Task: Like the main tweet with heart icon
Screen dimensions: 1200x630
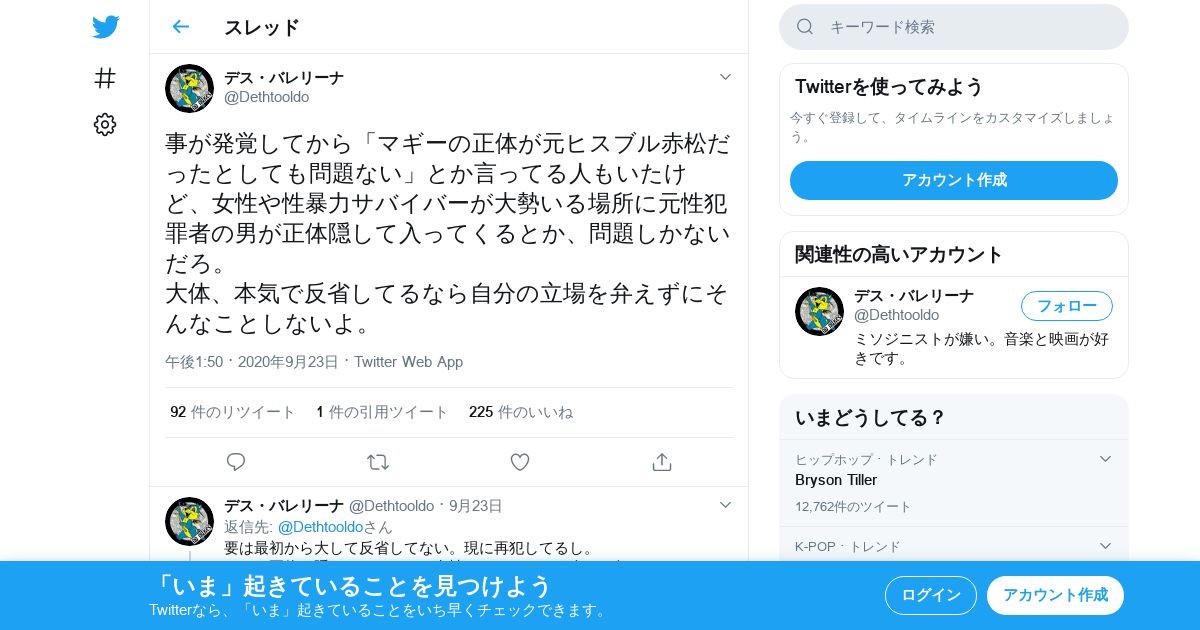Action: (520, 462)
